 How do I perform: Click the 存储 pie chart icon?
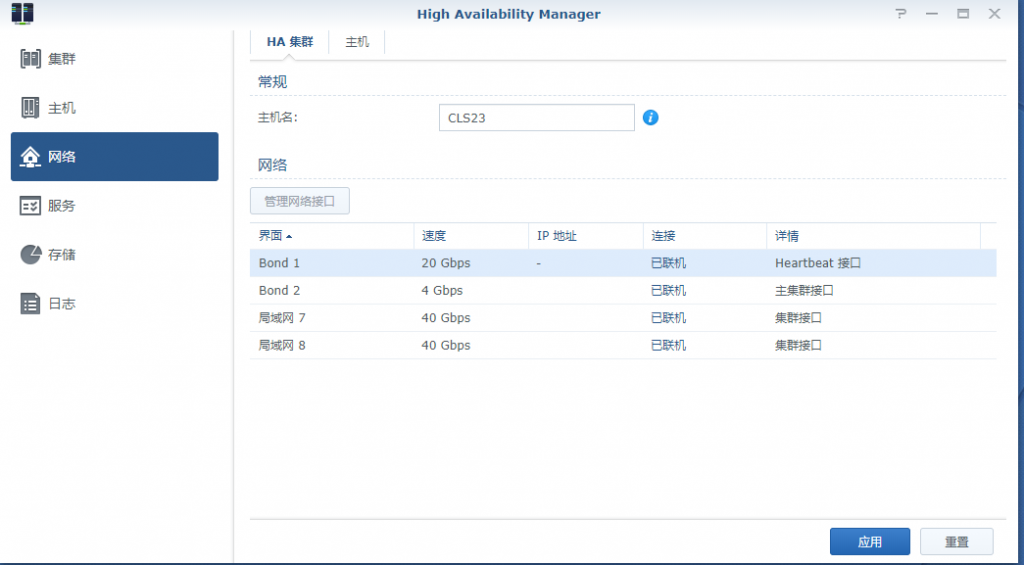tap(30, 255)
